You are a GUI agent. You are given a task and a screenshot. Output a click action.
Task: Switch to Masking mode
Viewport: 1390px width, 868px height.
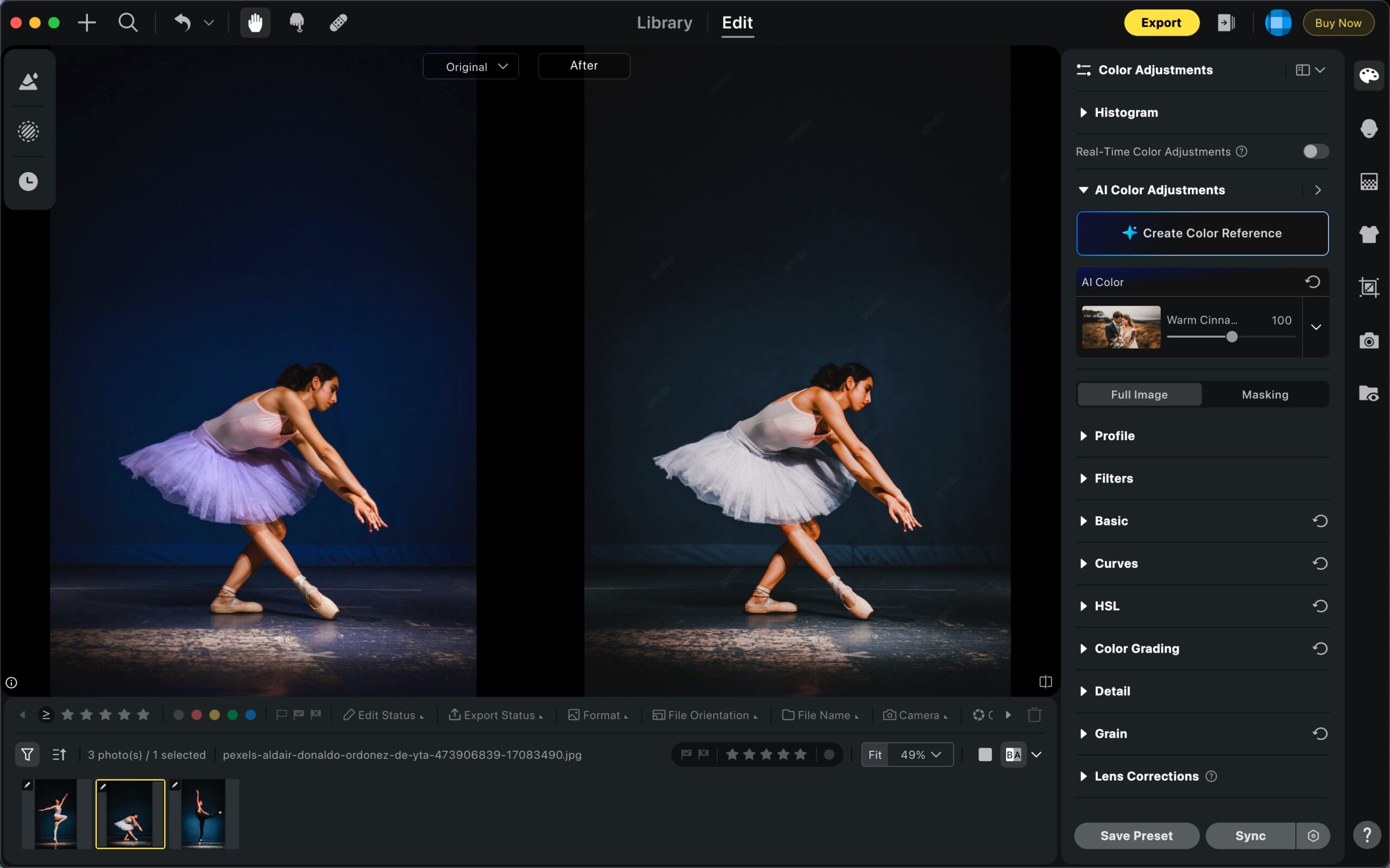pyautogui.click(x=1265, y=395)
